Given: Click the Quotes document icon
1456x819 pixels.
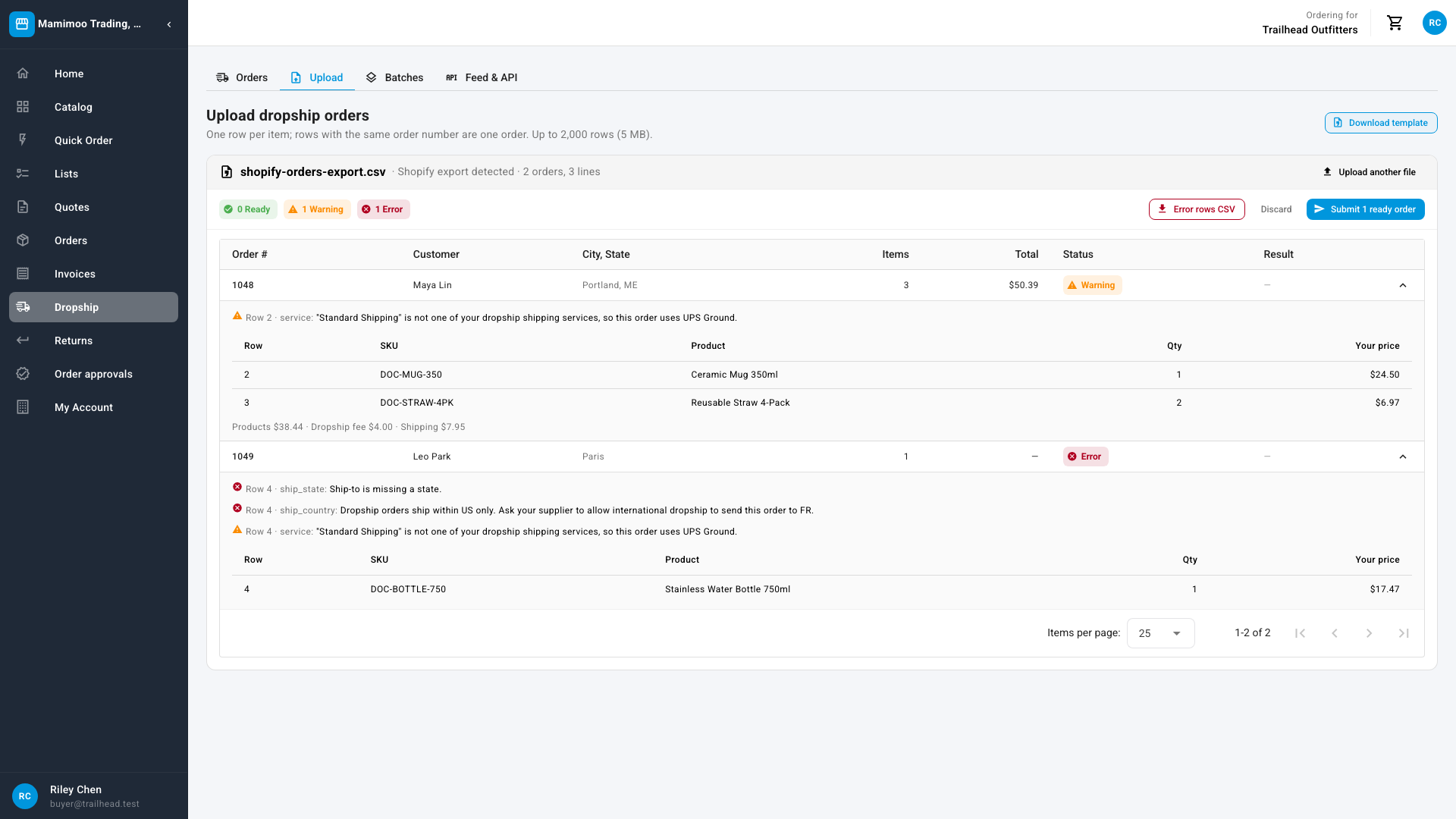Looking at the screenshot, I should pyautogui.click(x=23, y=207).
